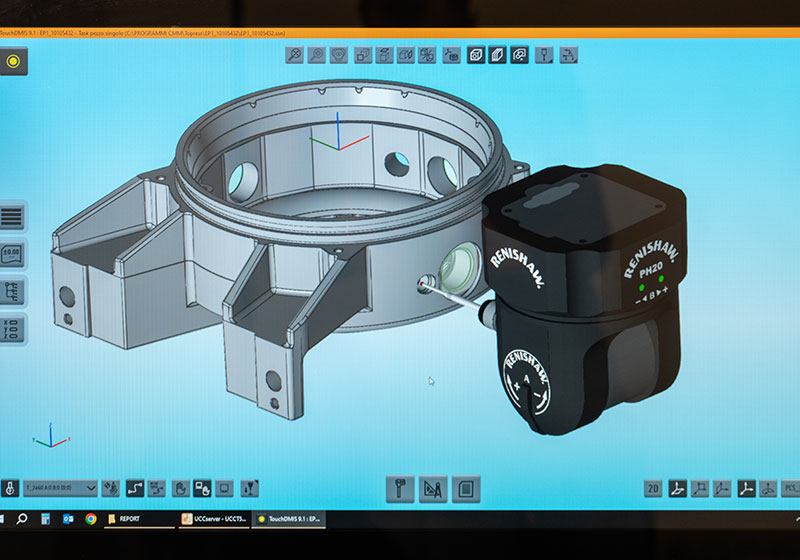Click the PCS coordinate system button
This screenshot has width=800, height=560.
791,489
